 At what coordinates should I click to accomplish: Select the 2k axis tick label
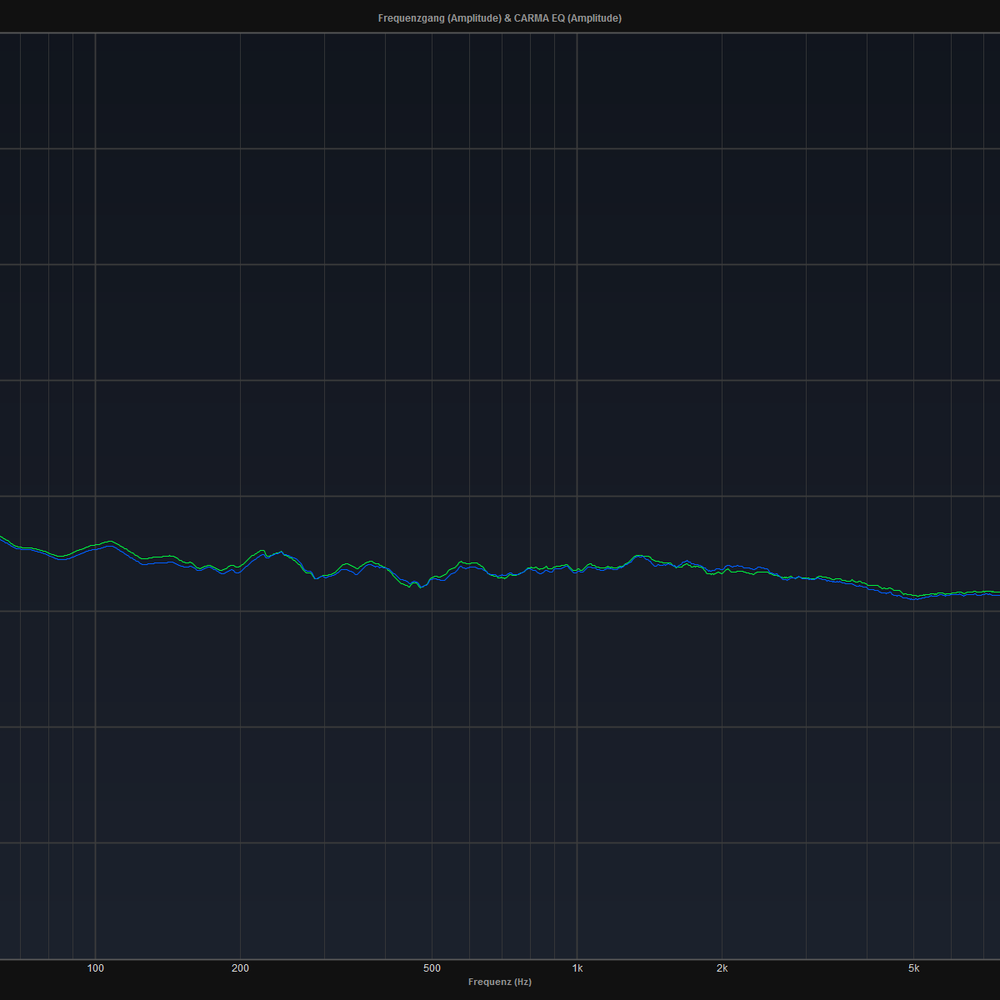722,968
